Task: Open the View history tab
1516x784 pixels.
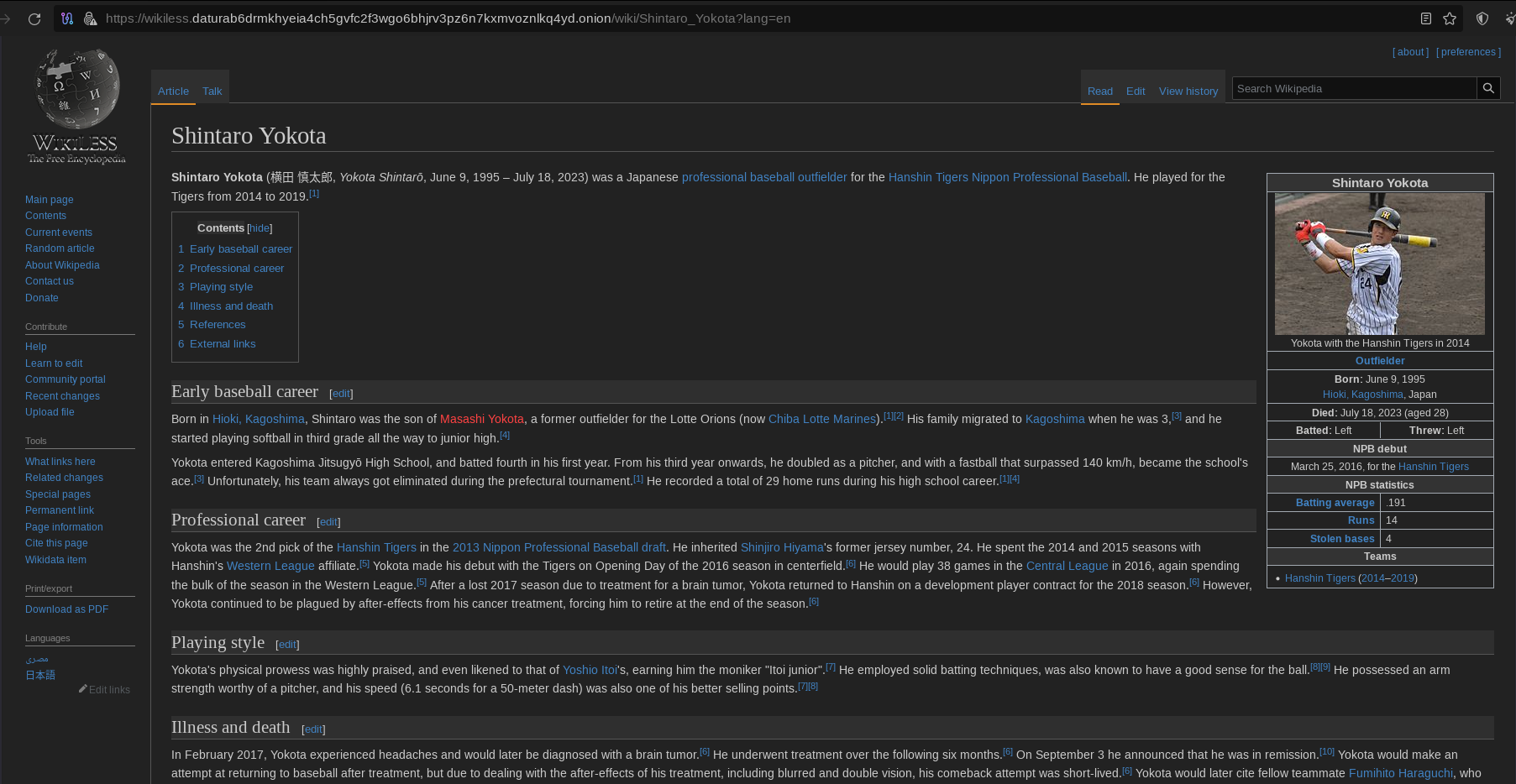Action: [1188, 91]
